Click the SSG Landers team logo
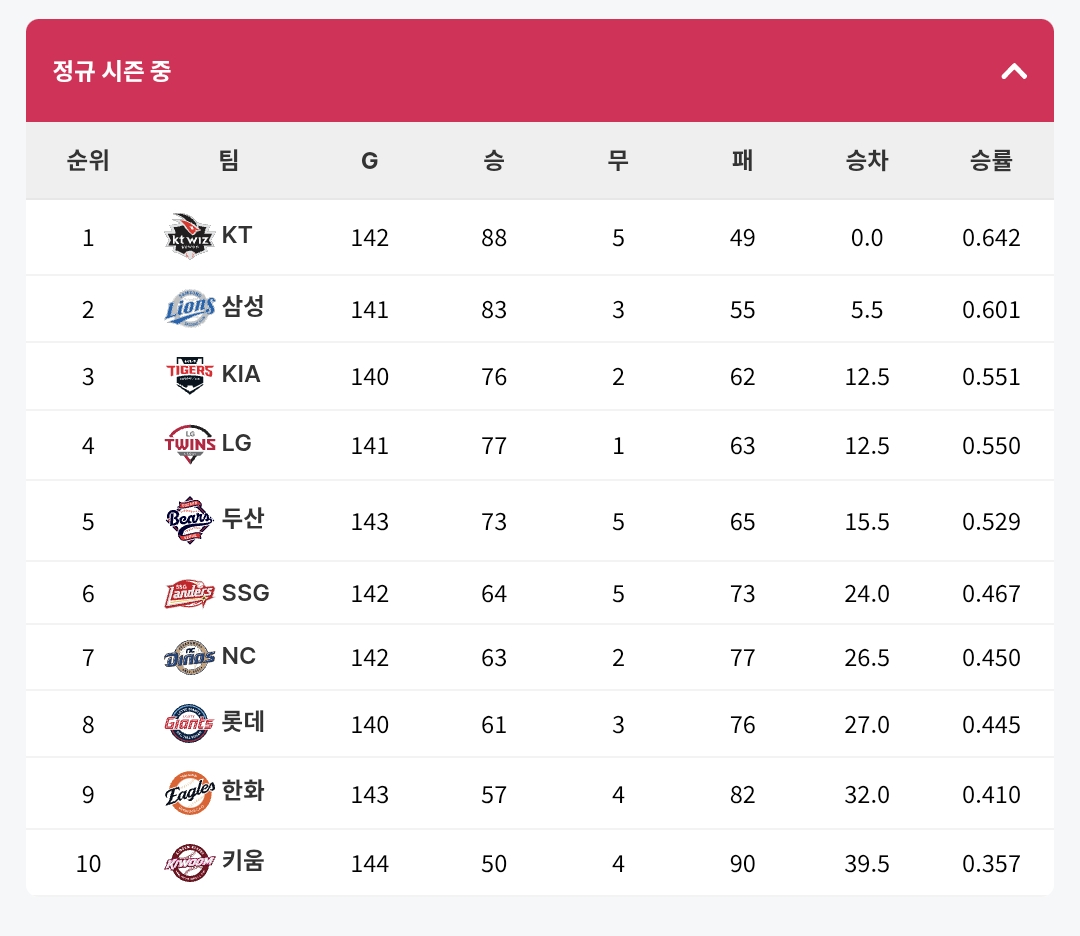The height and width of the screenshot is (936, 1080). click(x=189, y=593)
